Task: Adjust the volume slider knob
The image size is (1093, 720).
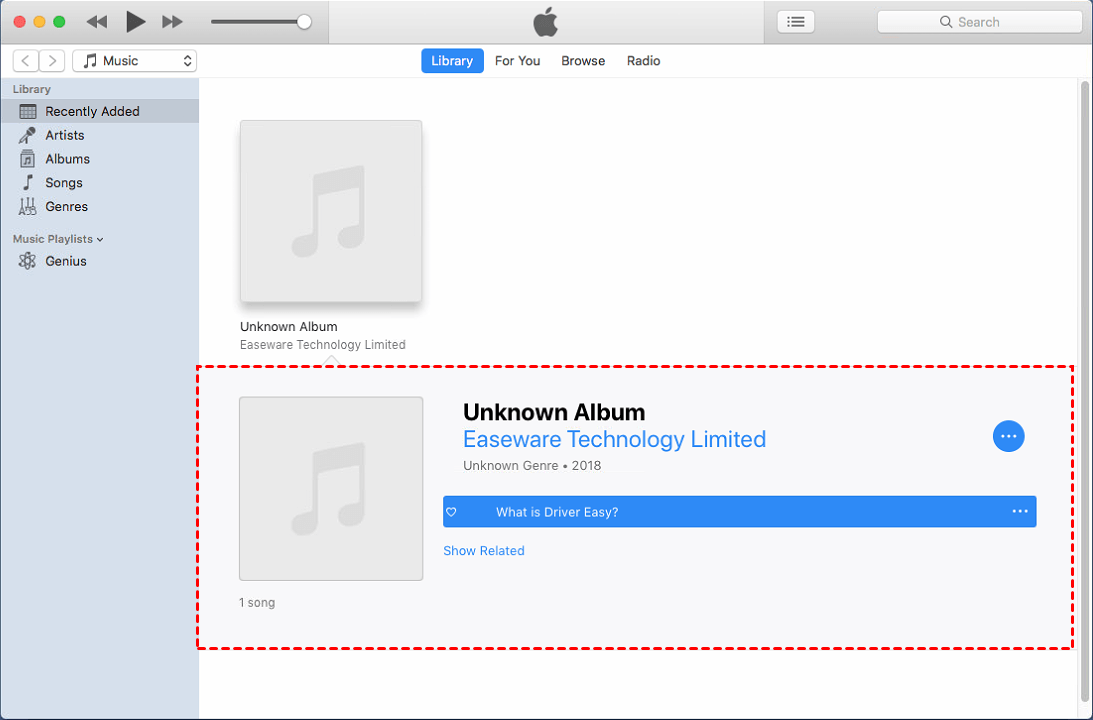Action: pos(304,22)
